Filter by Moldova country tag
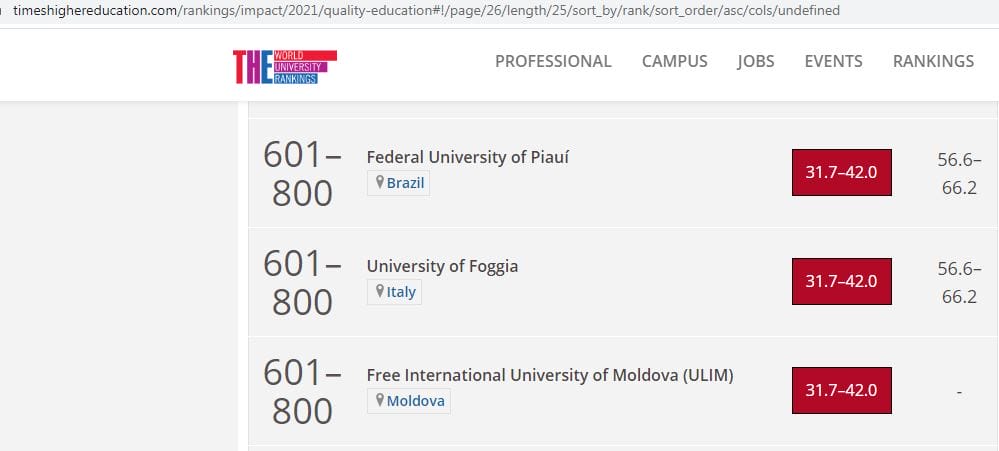The width and height of the screenshot is (999, 451). tap(415, 401)
